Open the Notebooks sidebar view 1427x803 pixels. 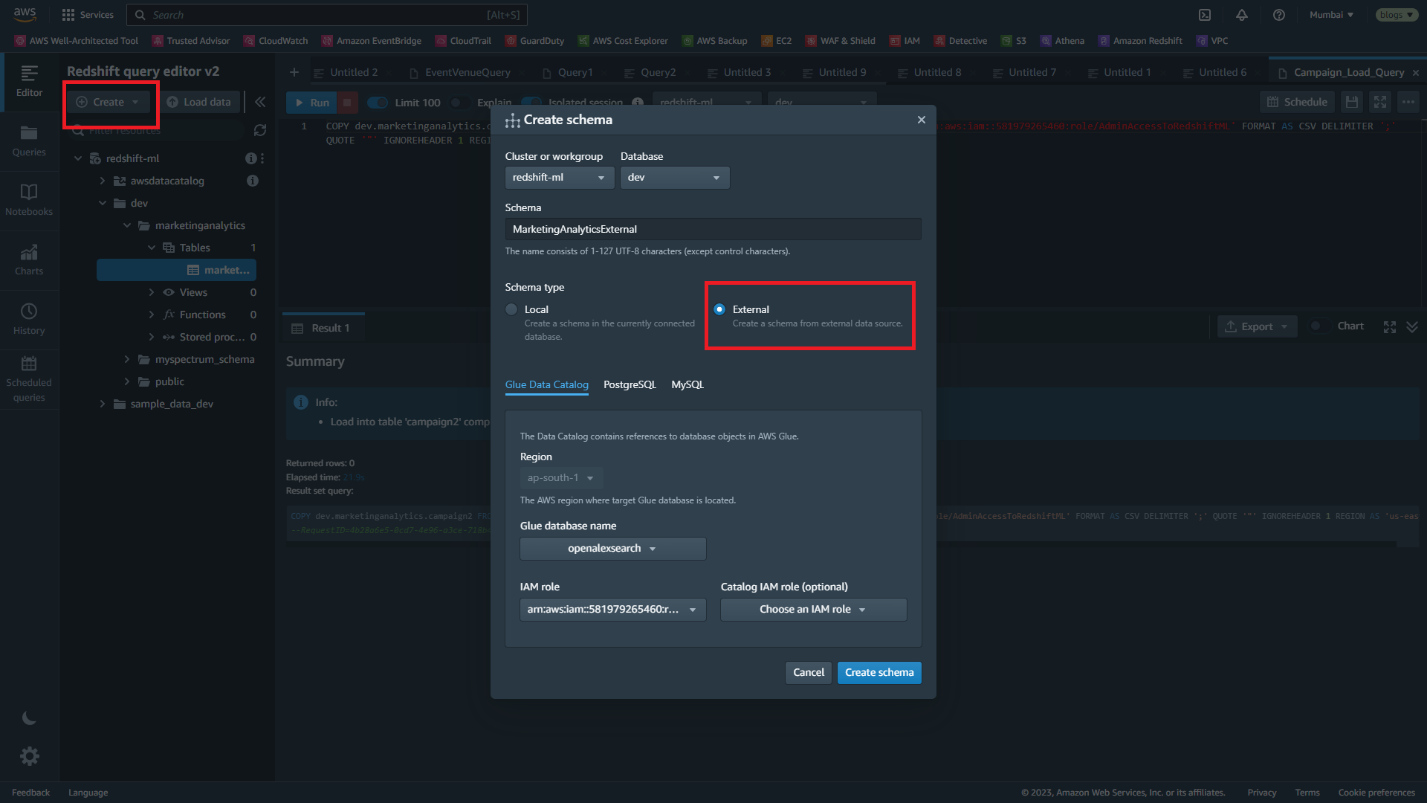[x=29, y=200]
